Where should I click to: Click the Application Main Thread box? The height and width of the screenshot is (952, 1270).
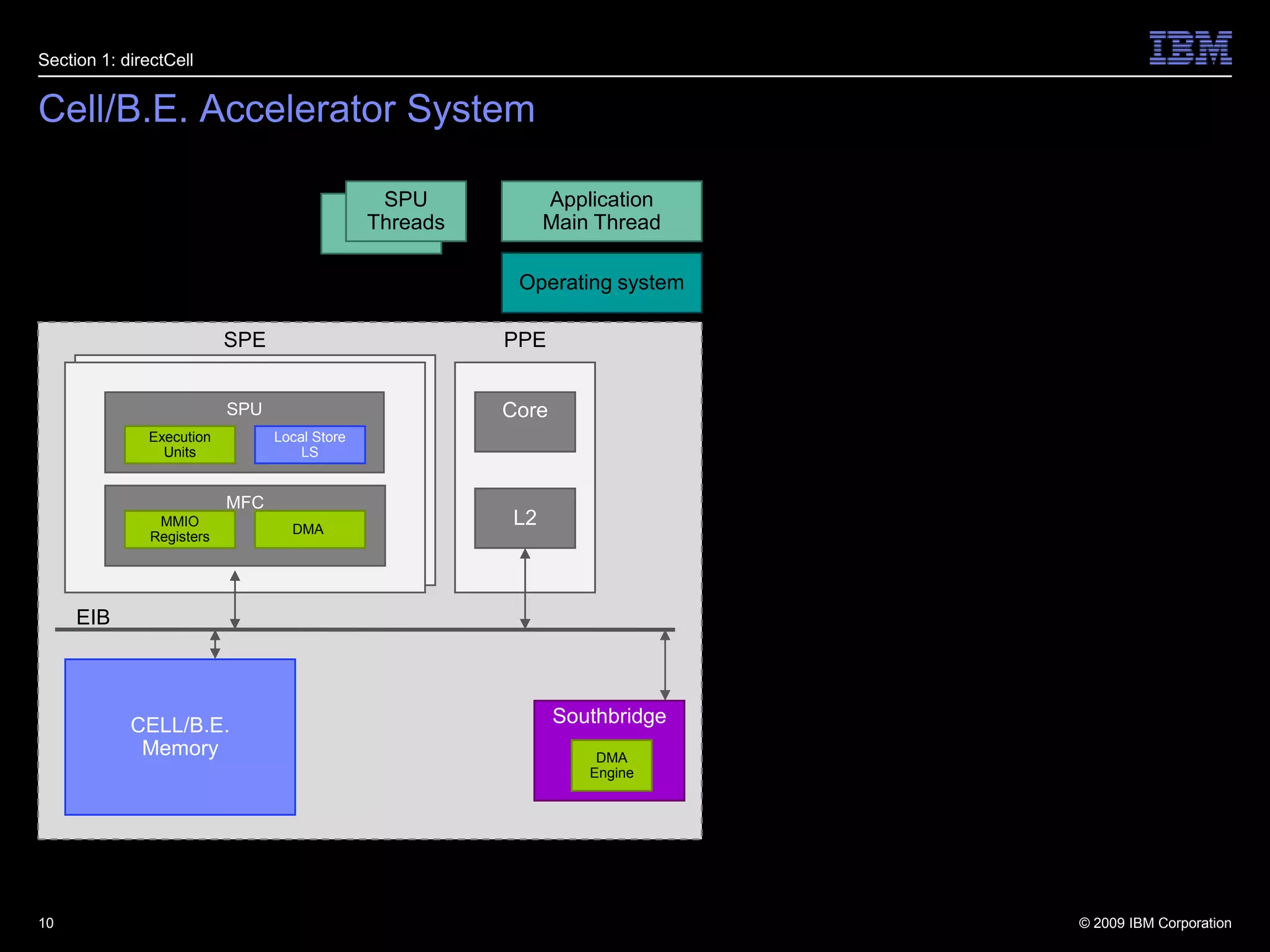pyautogui.click(x=601, y=211)
